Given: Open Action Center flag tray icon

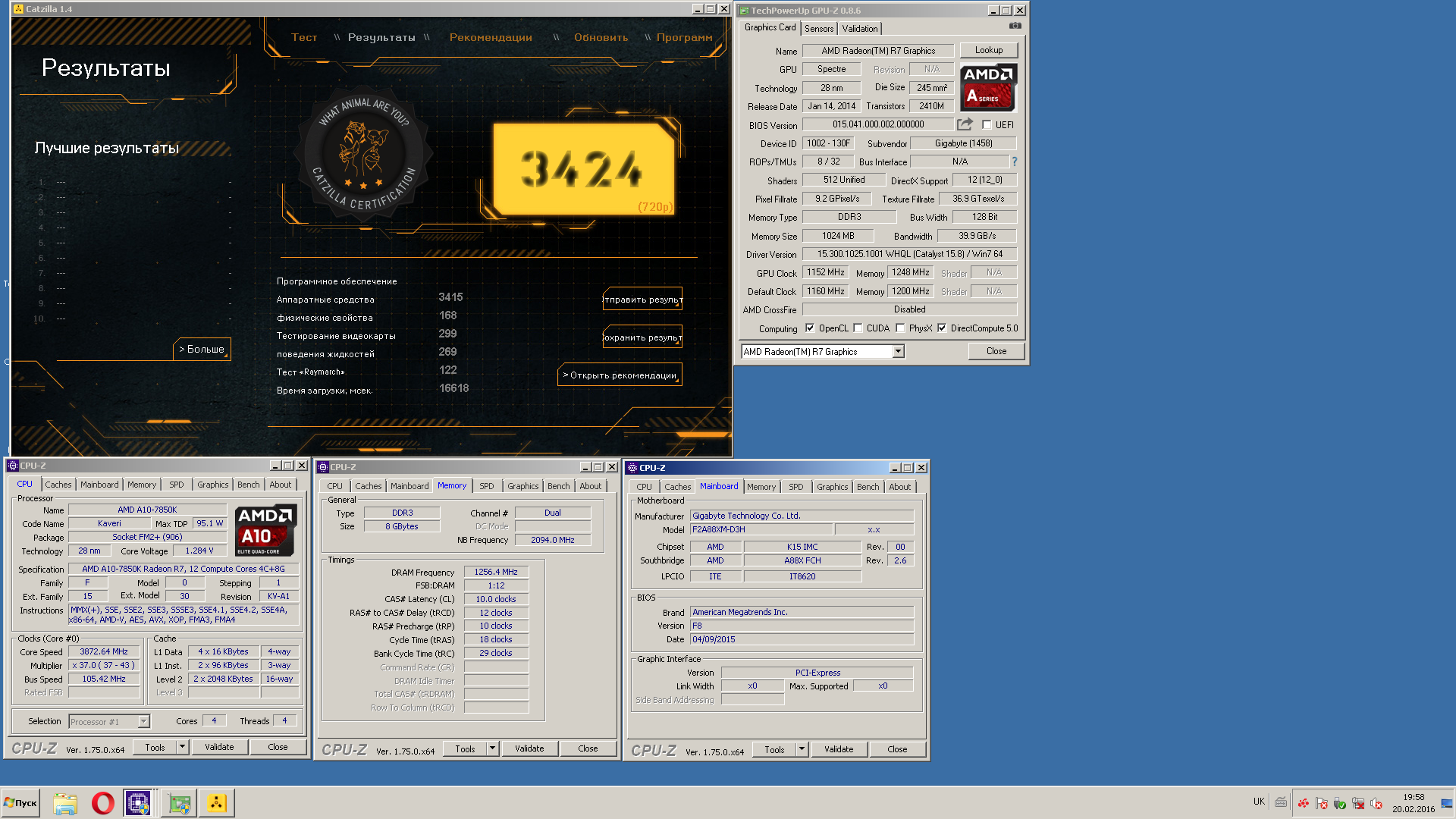Looking at the screenshot, I should (1322, 803).
